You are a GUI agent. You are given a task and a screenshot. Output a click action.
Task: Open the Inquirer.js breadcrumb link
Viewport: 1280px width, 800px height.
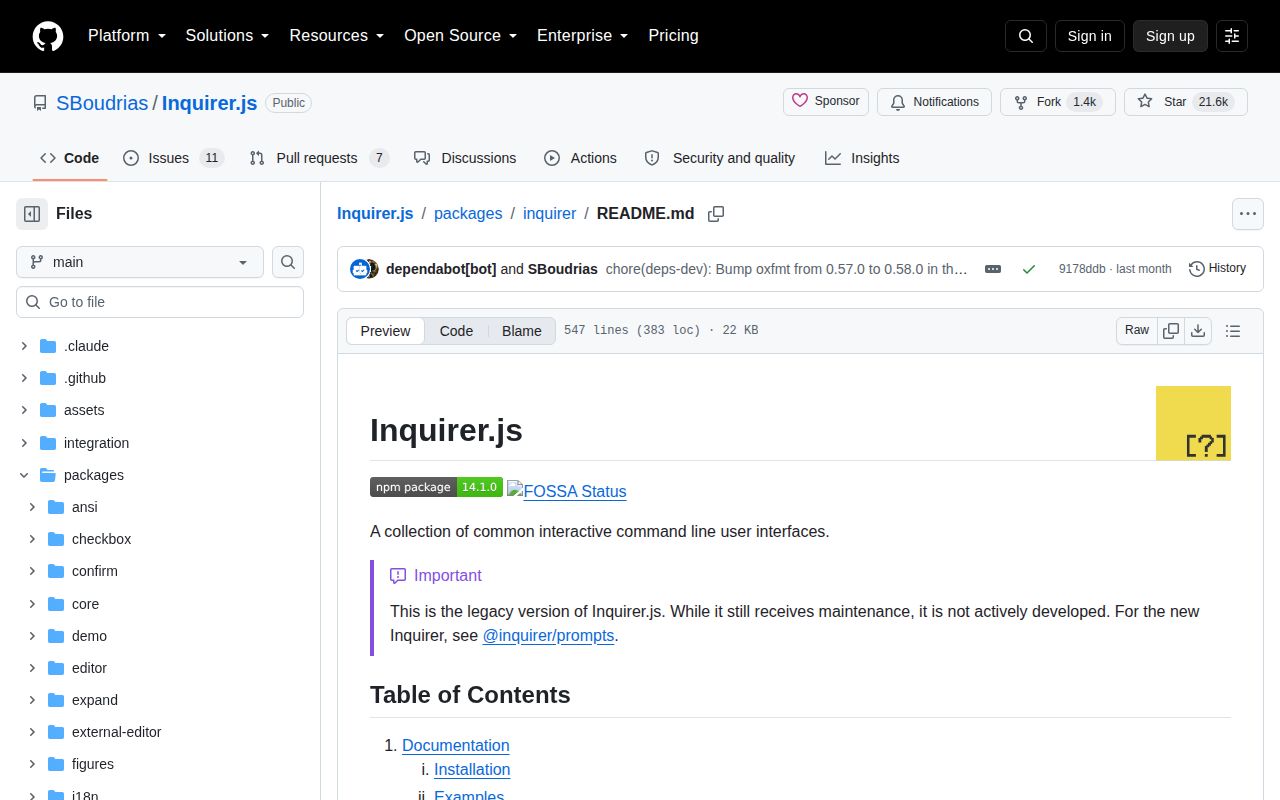[x=375, y=213]
